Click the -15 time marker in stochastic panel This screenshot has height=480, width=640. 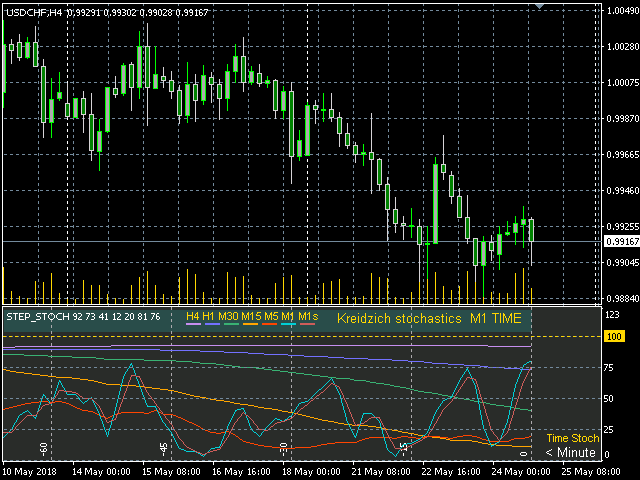click(x=403, y=446)
